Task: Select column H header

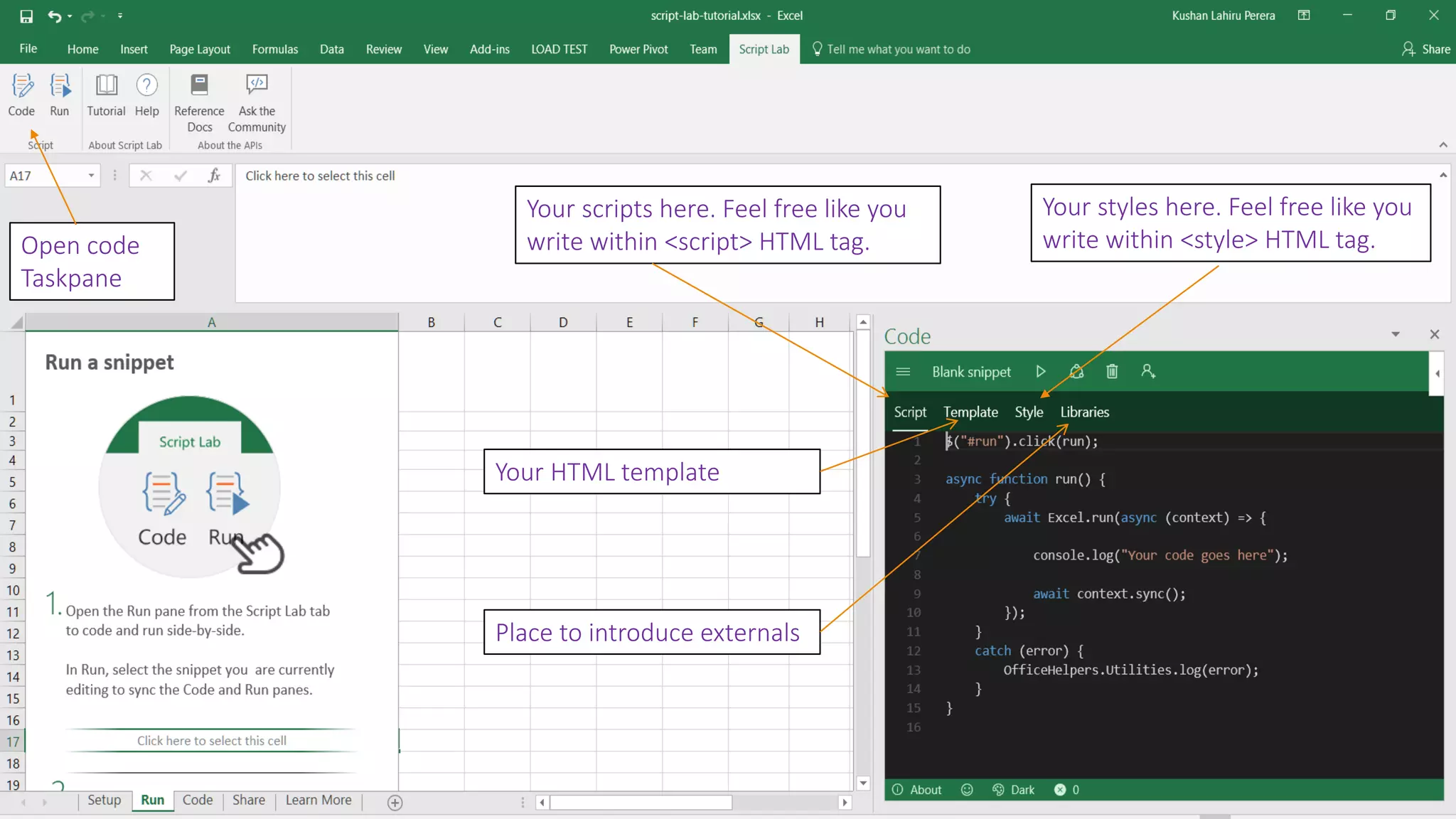Action: coord(819,322)
